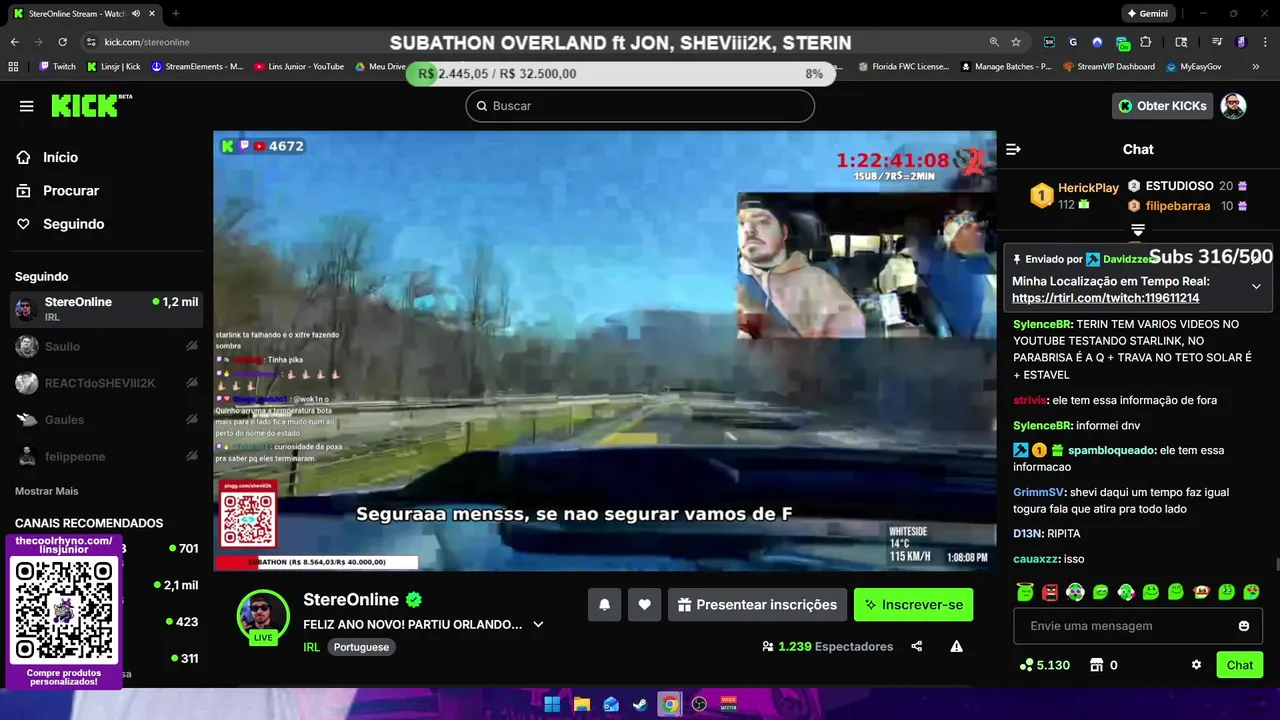1280x720 pixels.
Task: Open the Chrome extensions puzzle icon
Action: point(1146,42)
